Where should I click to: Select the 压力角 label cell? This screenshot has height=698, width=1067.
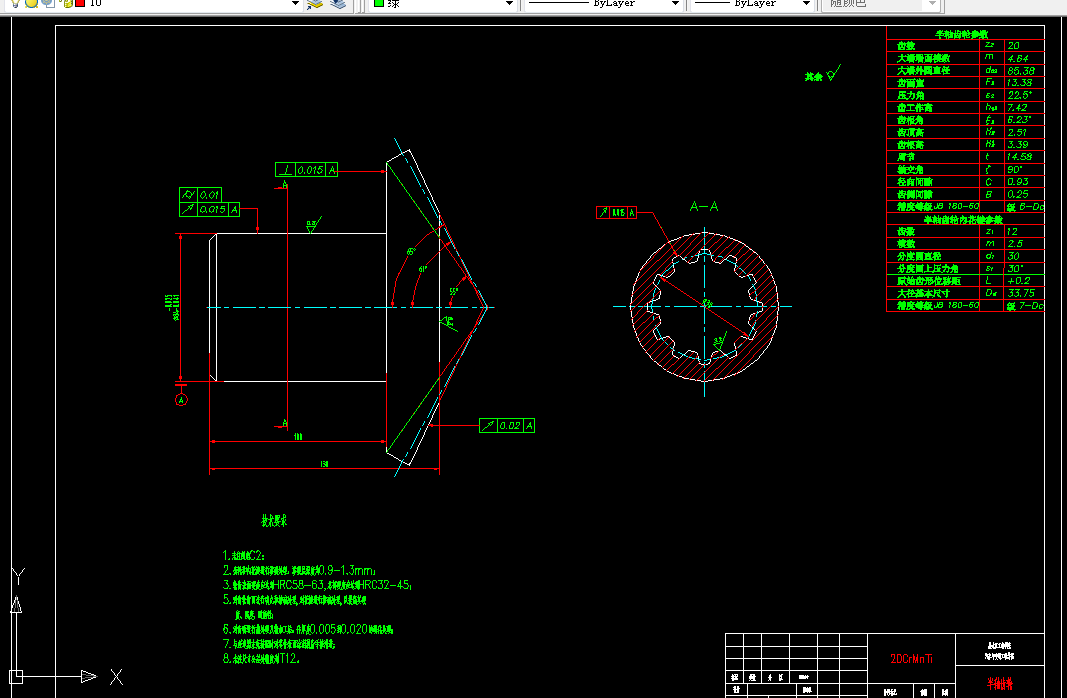point(910,95)
